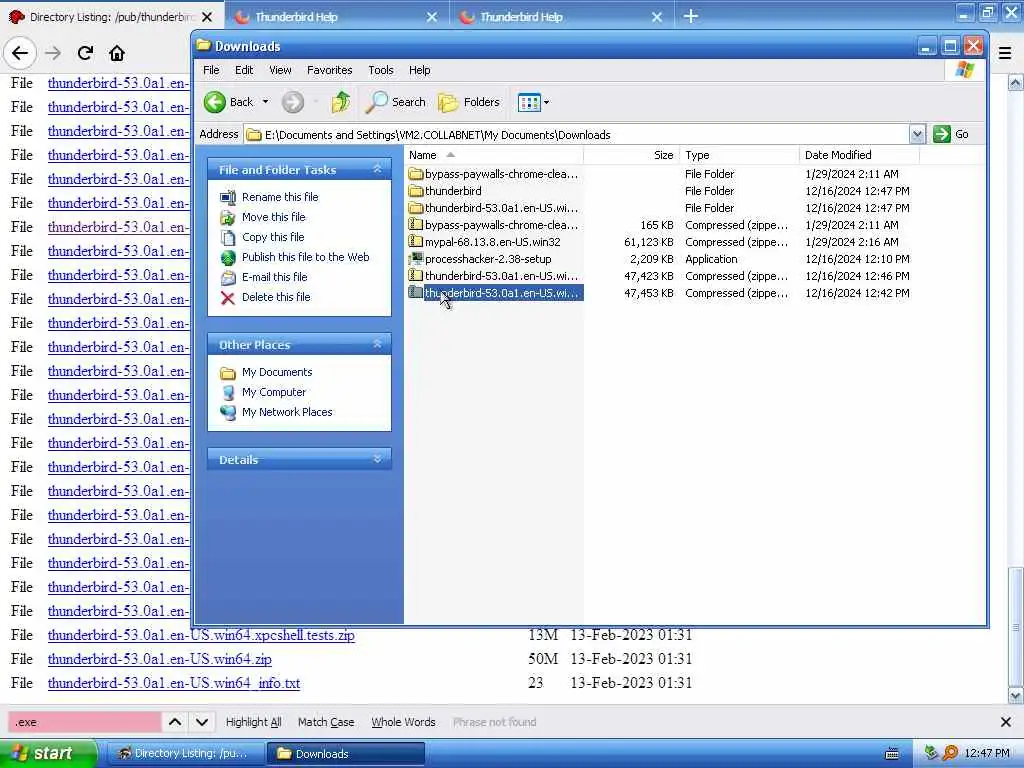Click the Windows start button

tap(48, 753)
